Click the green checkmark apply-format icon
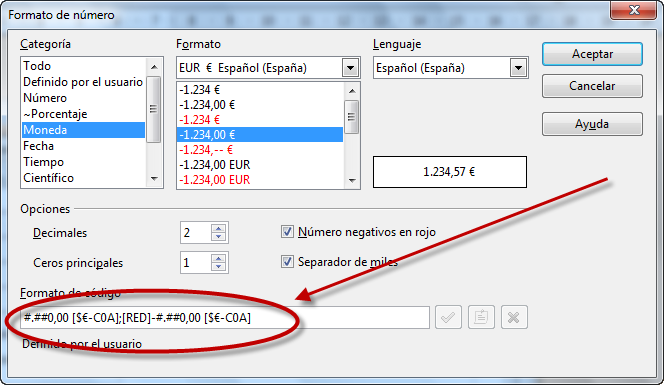664x385 pixels. 448,317
